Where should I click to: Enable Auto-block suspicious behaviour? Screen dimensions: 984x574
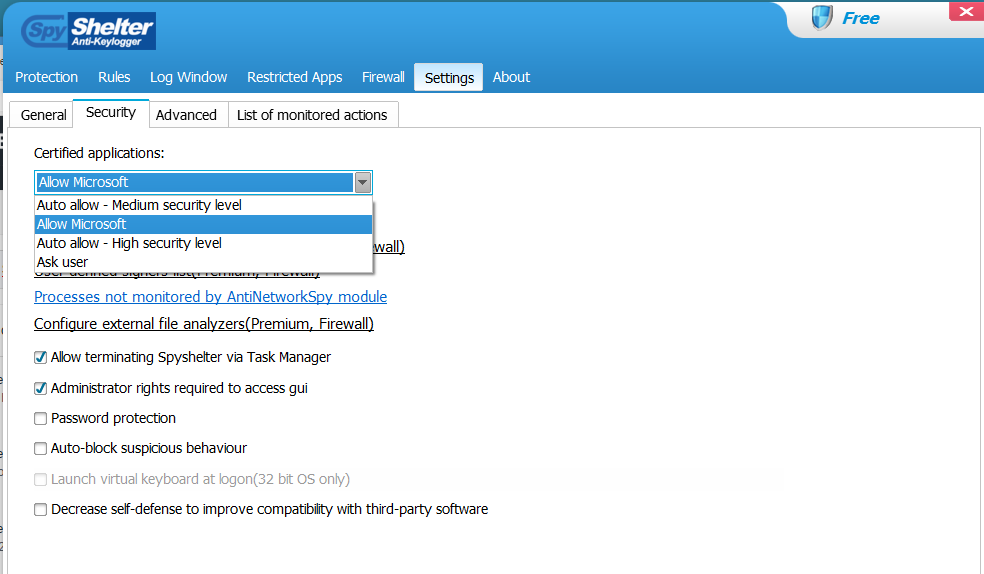click(x=41, y=449)
